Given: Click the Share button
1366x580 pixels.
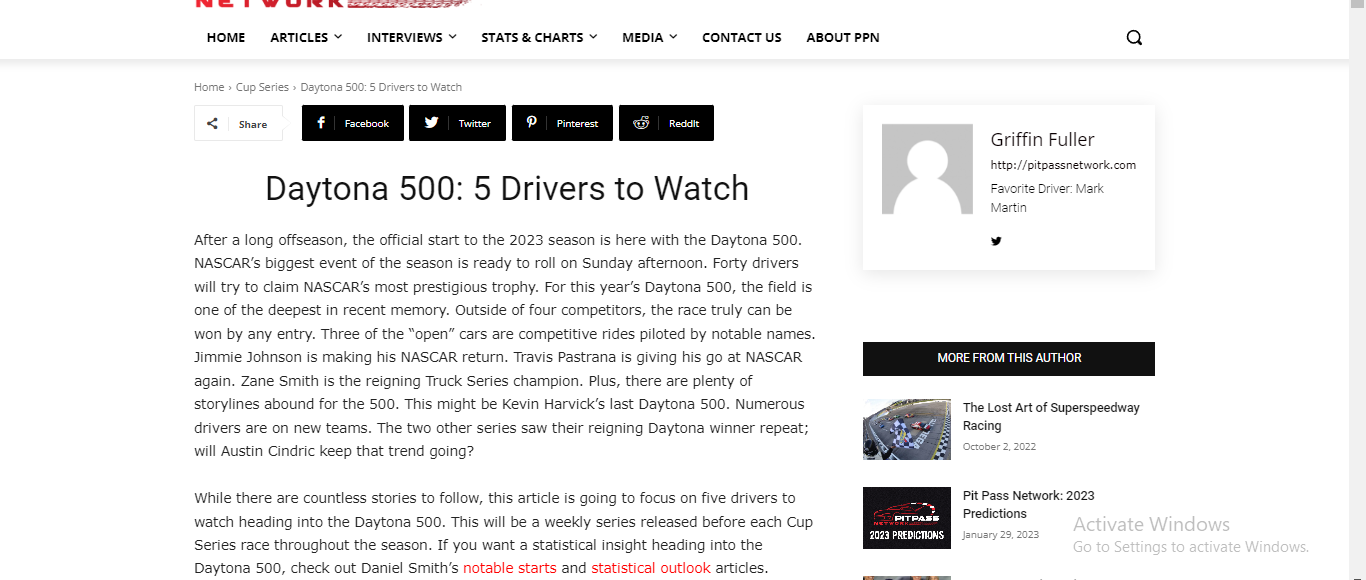Looking at the screenshot, I should pos(238,124).
